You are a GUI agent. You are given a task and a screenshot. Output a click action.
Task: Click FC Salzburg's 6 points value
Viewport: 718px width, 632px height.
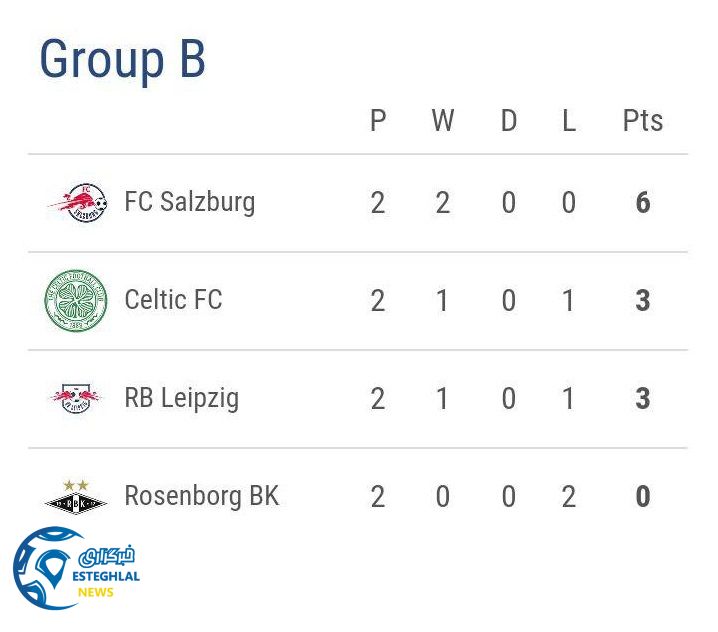click(x=643, y=203)
